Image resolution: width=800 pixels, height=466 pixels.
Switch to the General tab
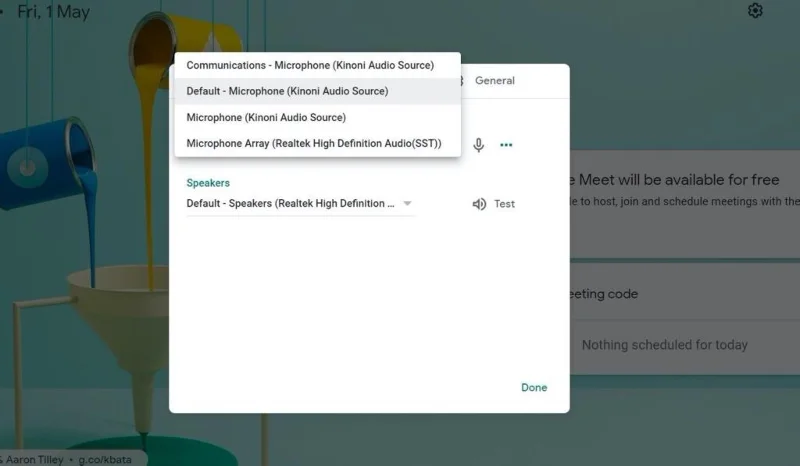494,81
